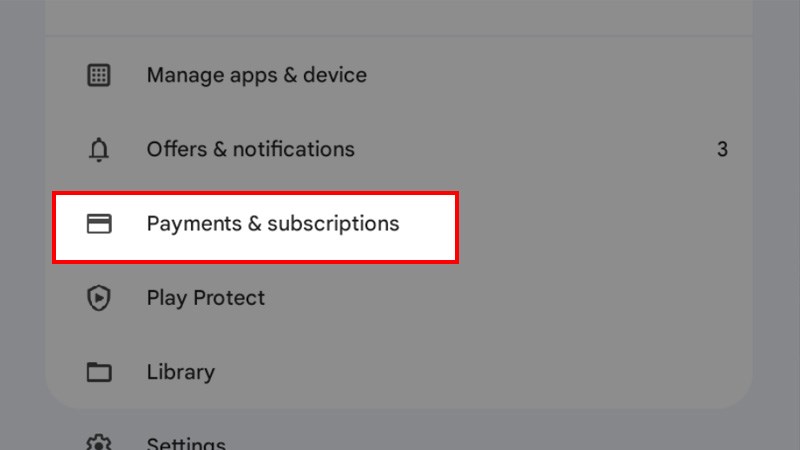Click the notification count badge showing 3

tap(722, 150)
